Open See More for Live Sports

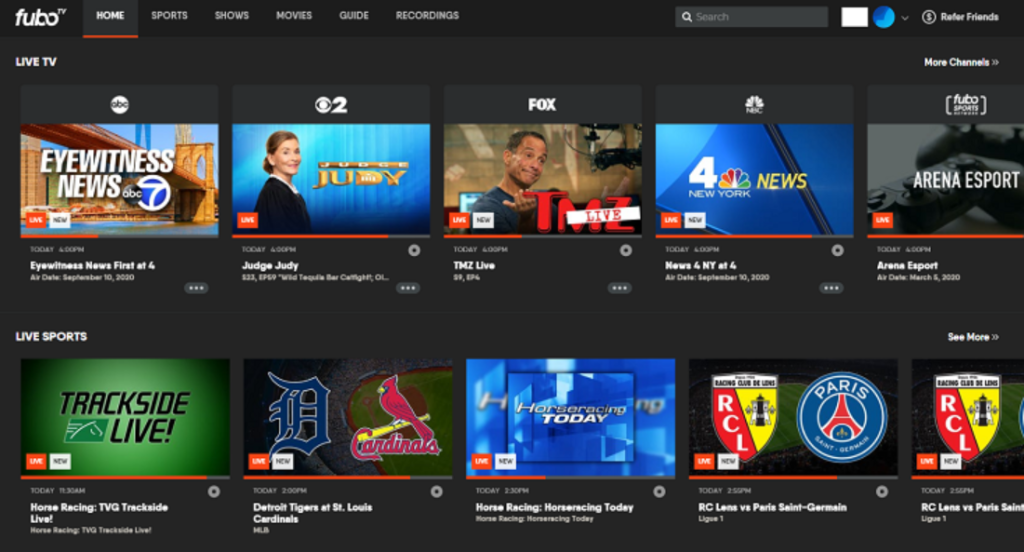pos(973,337)
